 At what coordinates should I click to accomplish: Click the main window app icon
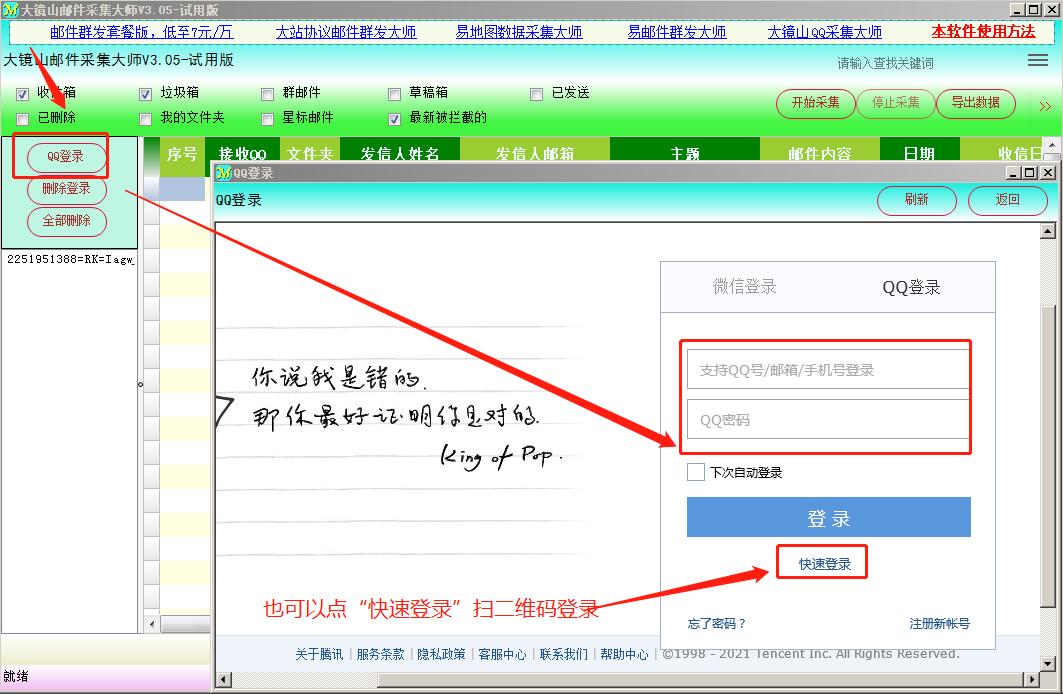(10, 10)
